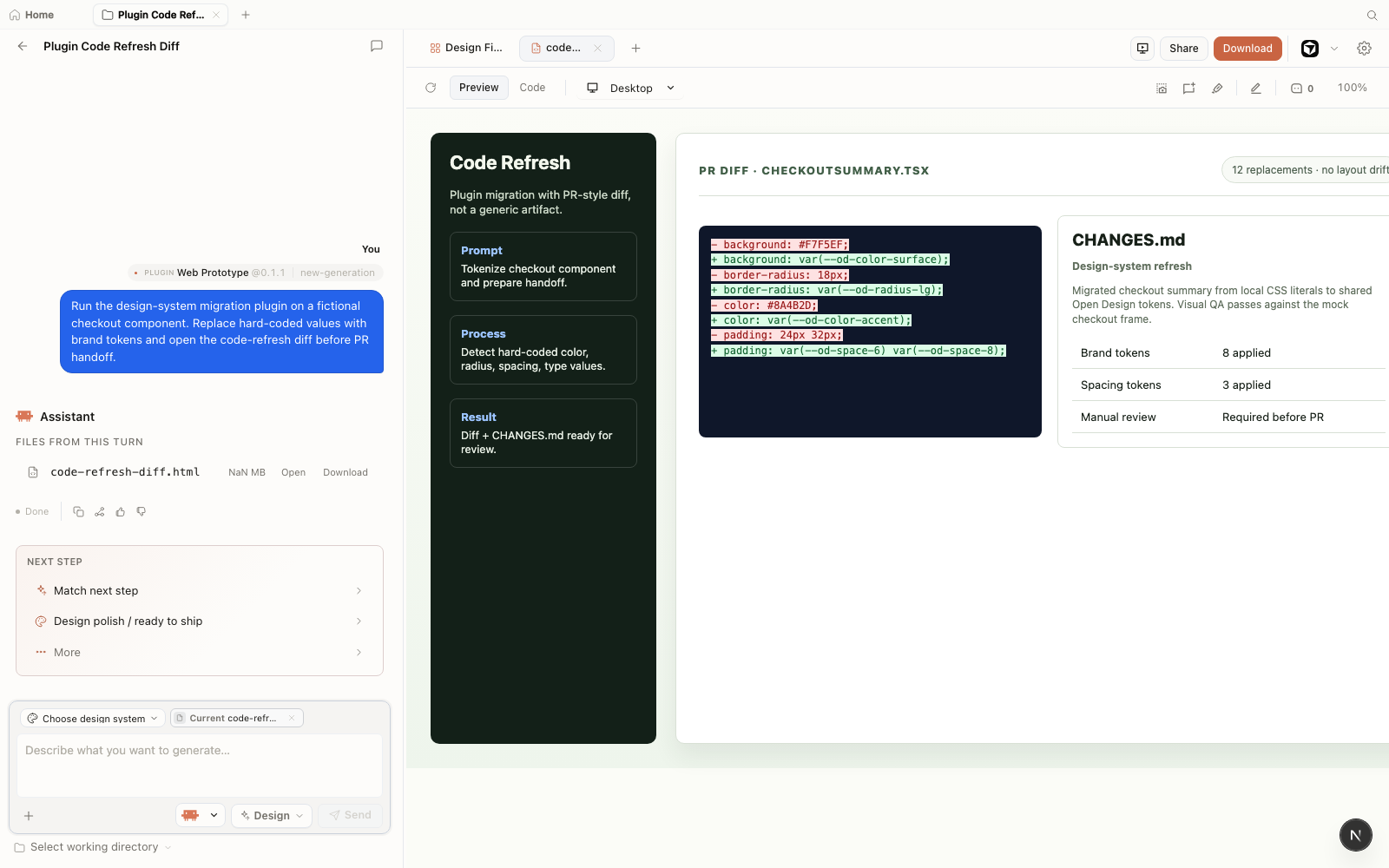Open the Design mode dropdown
1389x868 pixels.
(x=272, y=815)
